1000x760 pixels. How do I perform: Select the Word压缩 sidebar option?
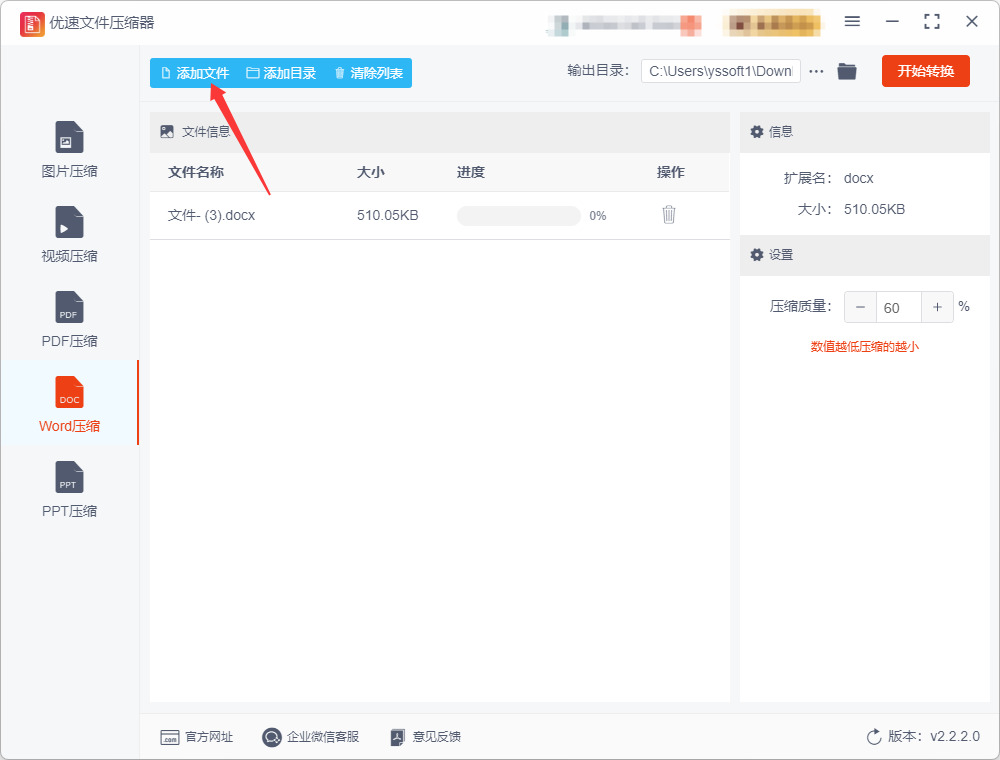click(69, 404)
